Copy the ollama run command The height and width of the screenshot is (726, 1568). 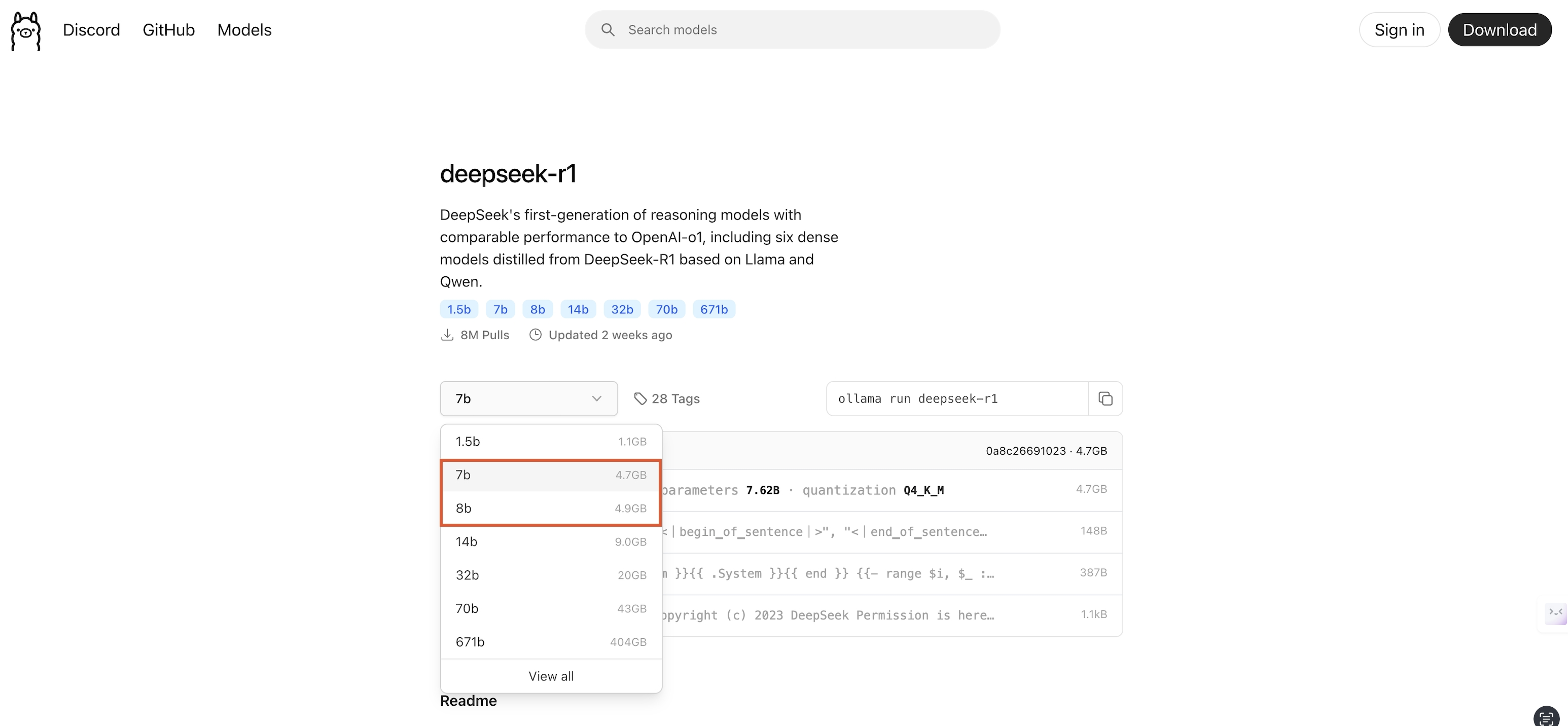point(1105,398)
